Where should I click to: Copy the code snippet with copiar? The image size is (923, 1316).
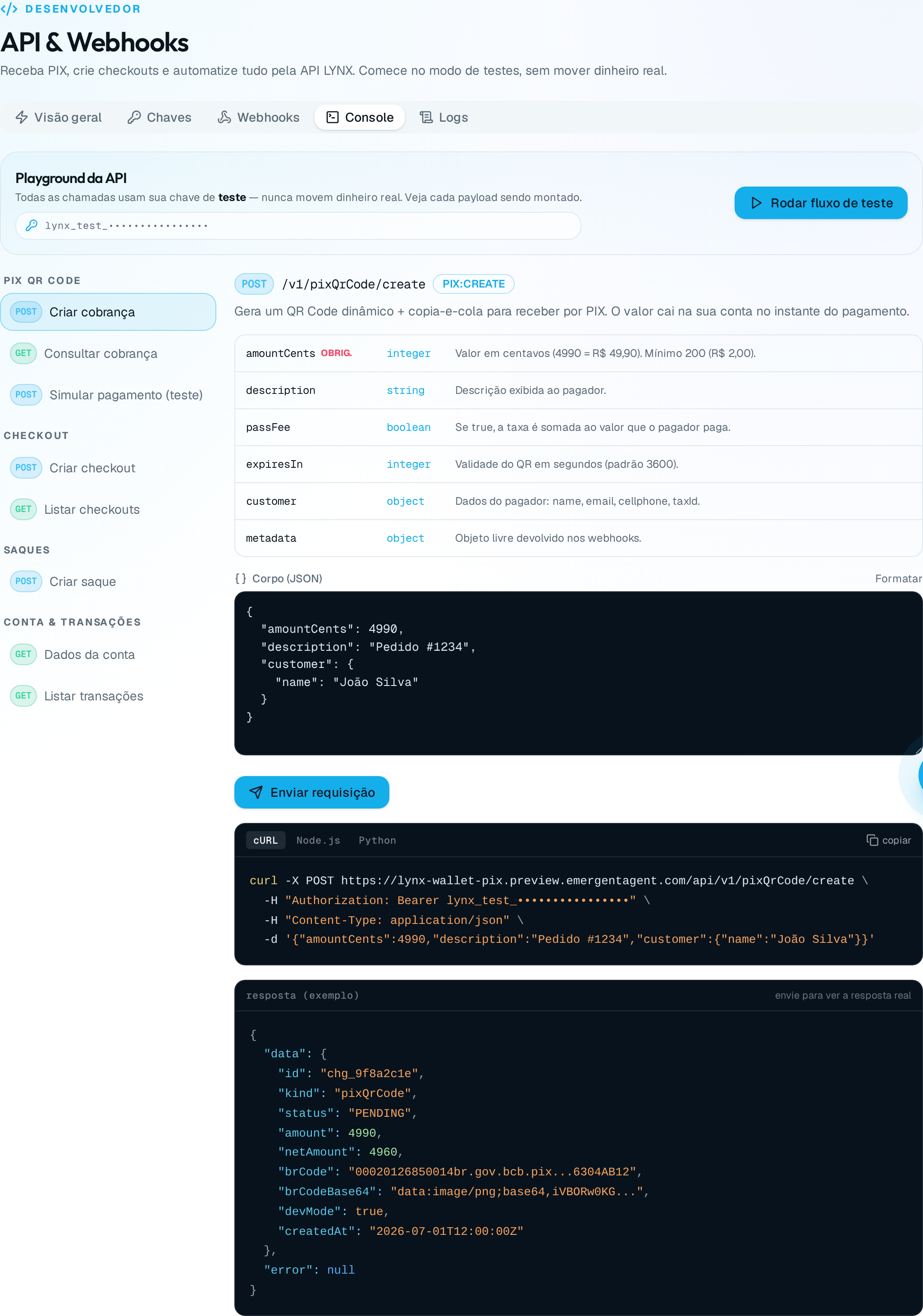tap(889, 840)
